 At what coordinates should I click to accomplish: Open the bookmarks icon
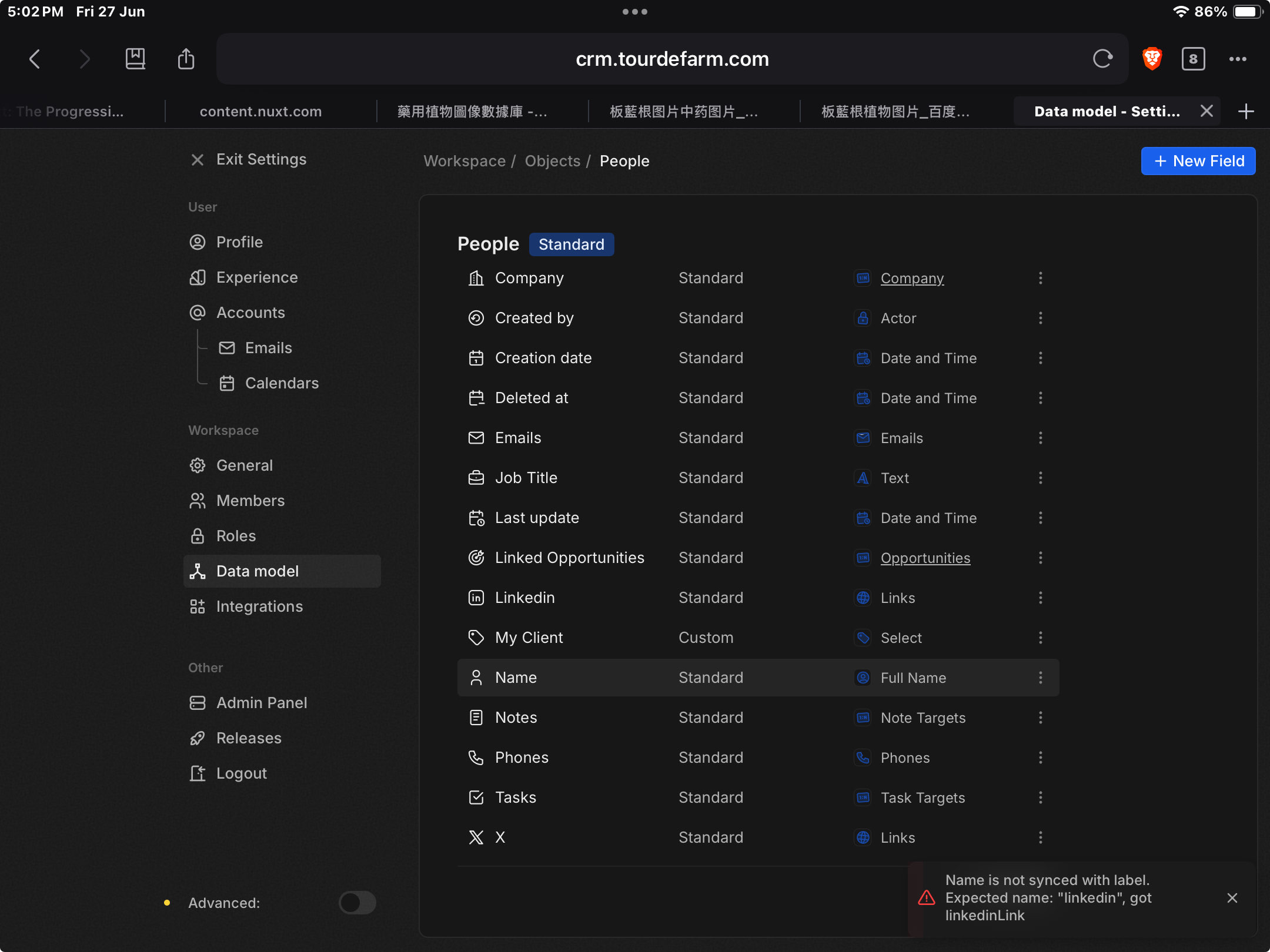[135, 59]
